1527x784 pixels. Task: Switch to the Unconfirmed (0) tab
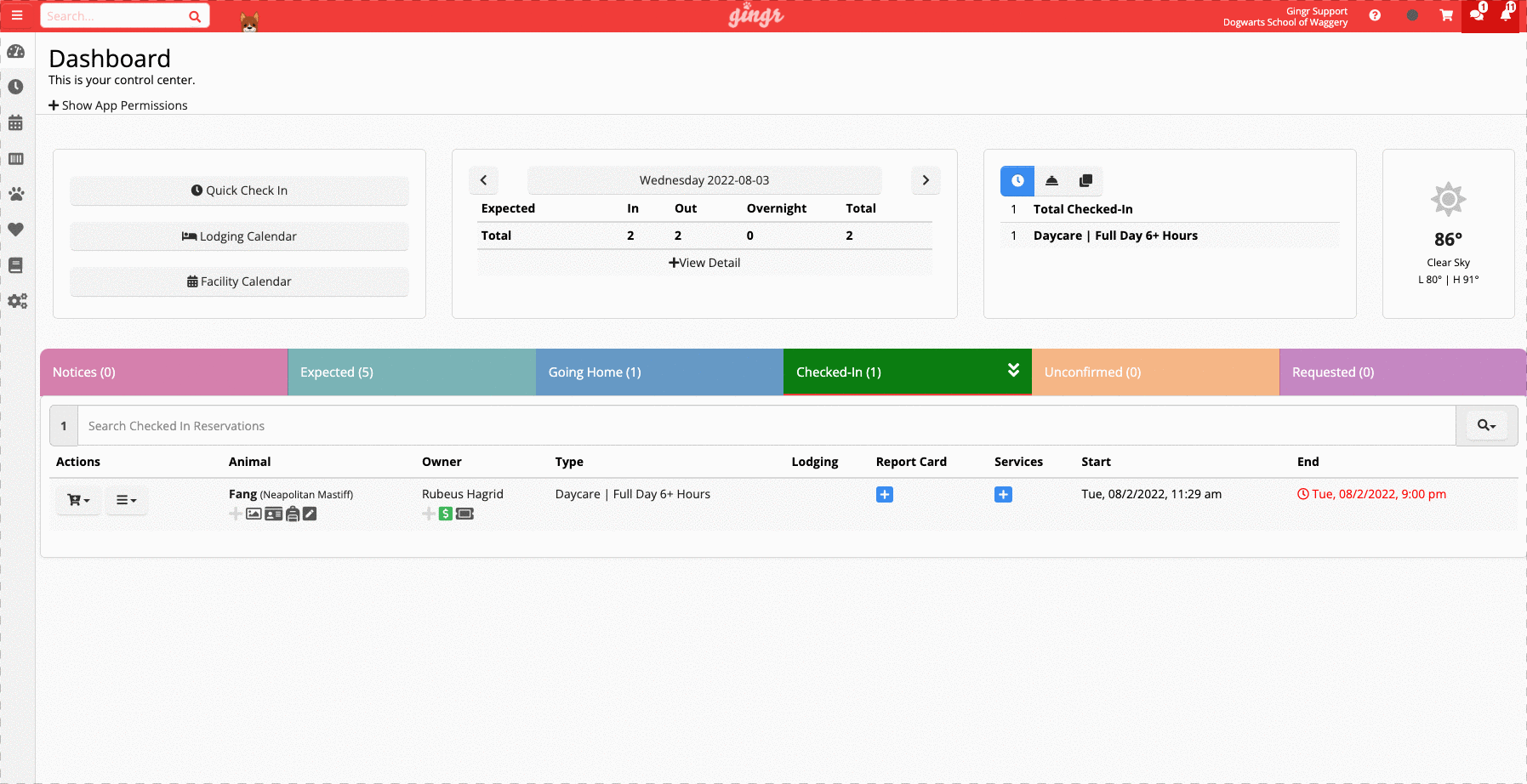point(1155,372)
